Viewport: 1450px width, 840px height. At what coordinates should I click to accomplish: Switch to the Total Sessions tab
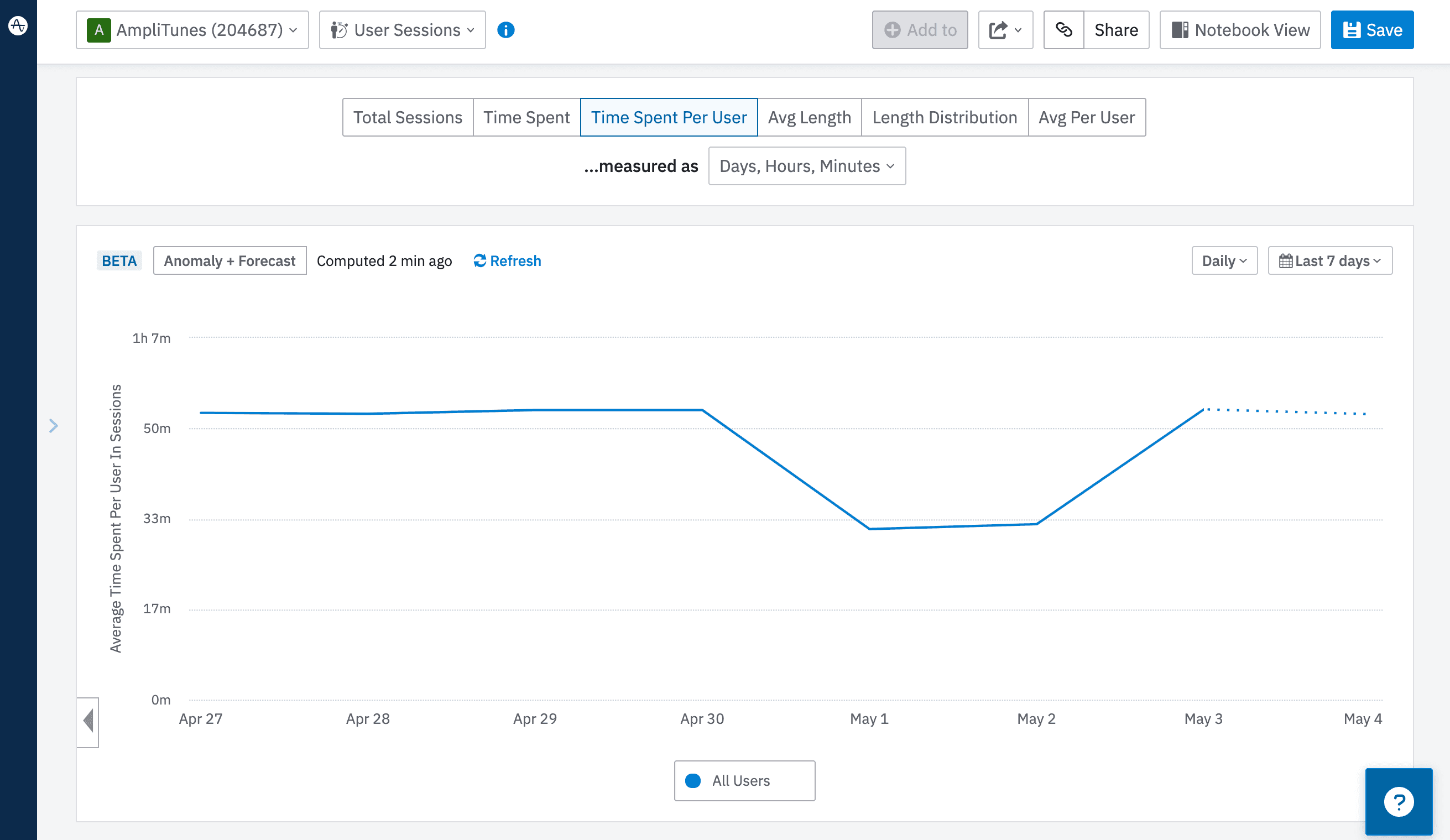408,117
